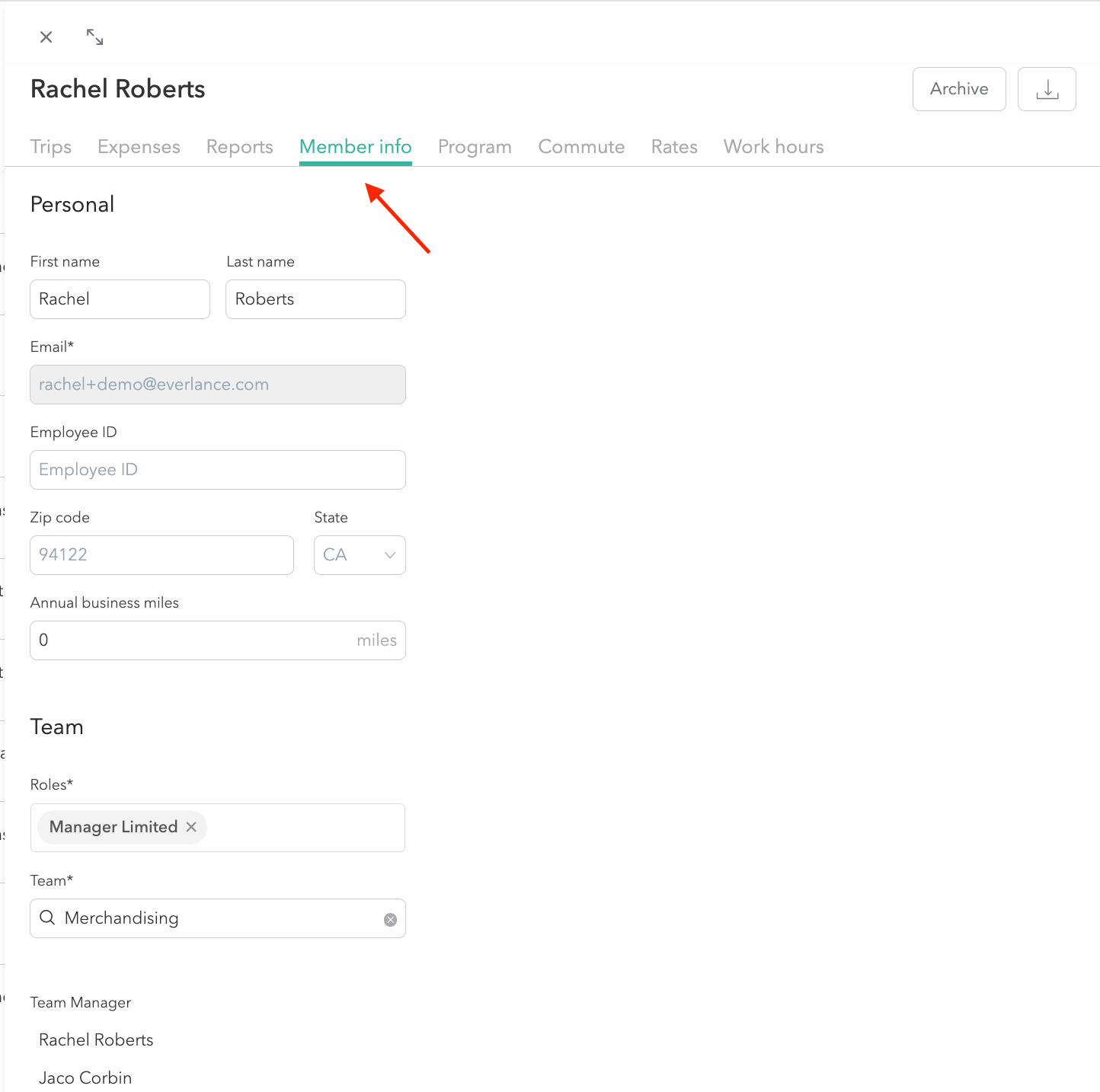Click the team search magnifier icon
This screenshot has width=1100, height=1092.
tap(47, 918)
